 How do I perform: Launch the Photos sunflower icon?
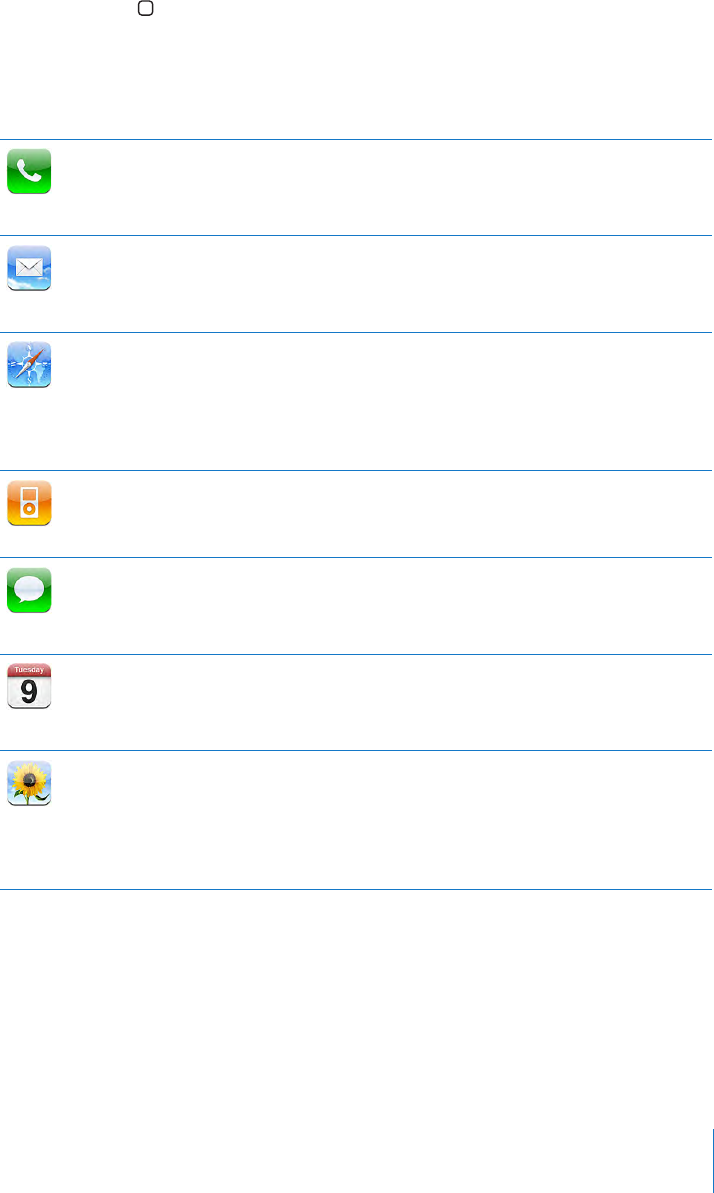29,783
